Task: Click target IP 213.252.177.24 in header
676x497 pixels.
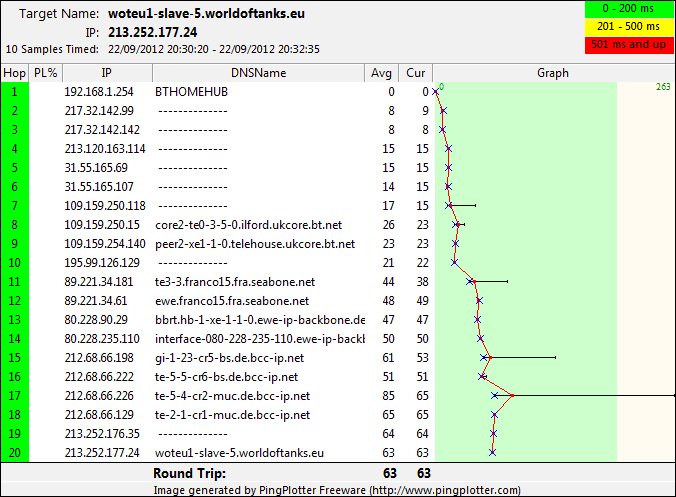Action: click(153, 32)
